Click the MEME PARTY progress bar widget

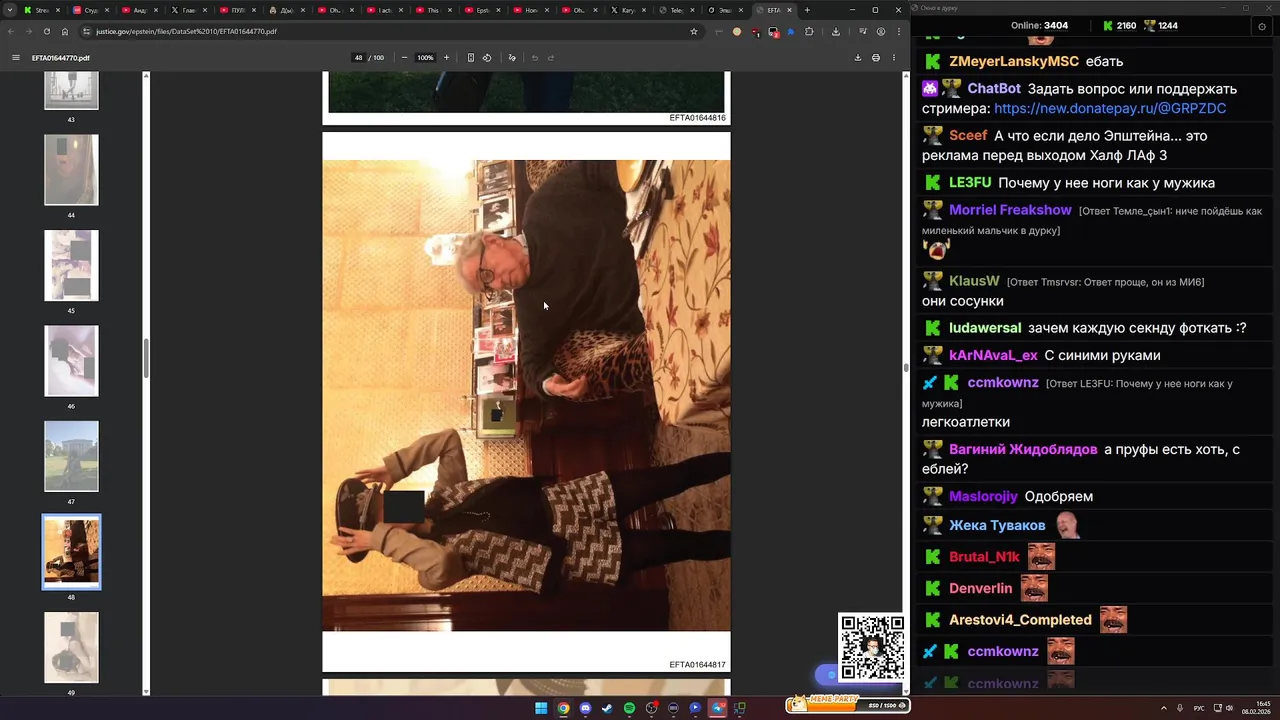click(x=848, y=703)
